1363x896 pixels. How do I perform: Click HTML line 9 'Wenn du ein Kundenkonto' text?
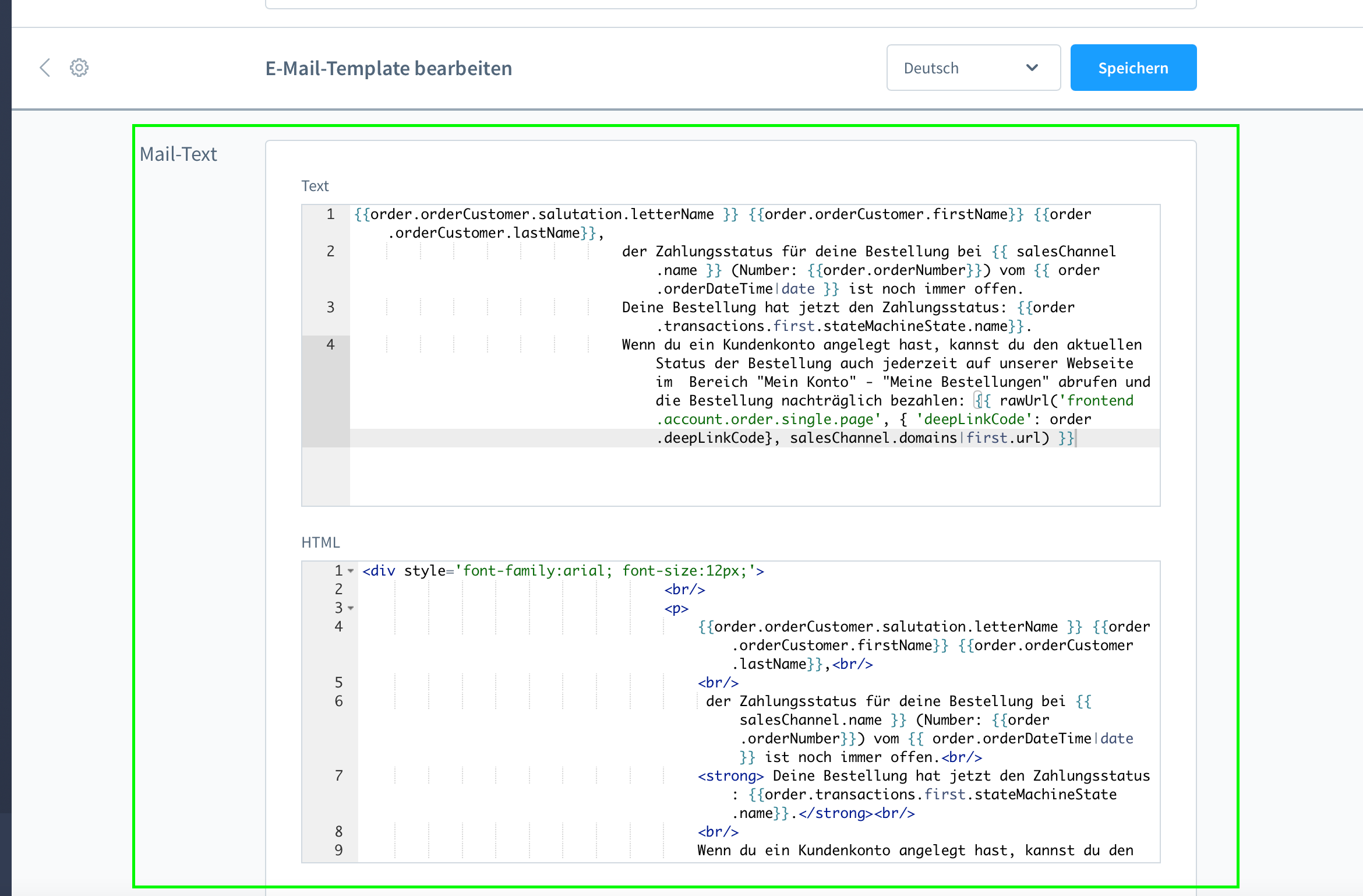coord(794,851)
